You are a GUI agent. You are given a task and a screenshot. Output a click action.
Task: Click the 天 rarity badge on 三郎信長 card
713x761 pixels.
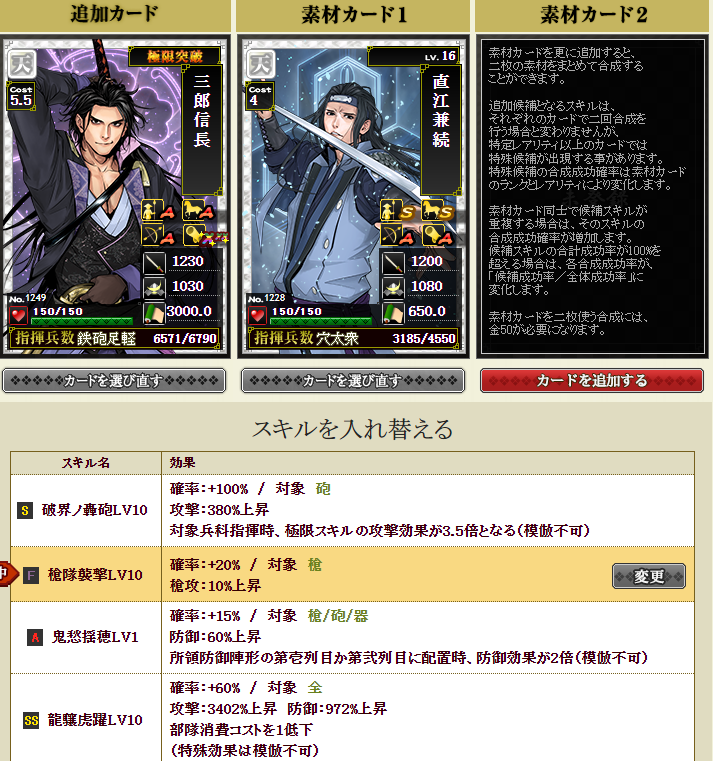click(22, 64)
